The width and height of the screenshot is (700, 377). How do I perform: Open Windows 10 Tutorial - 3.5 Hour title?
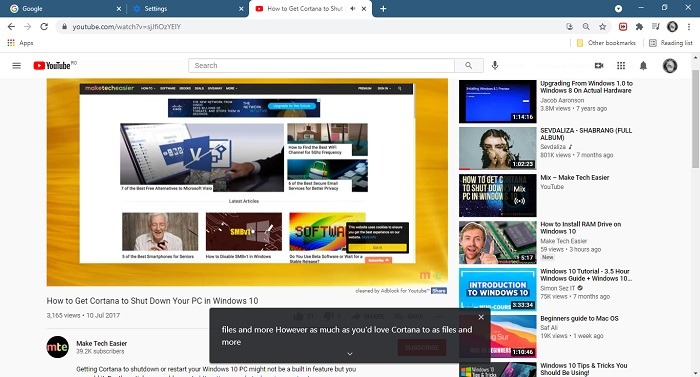pyautogui.click(x=586, y=275)
